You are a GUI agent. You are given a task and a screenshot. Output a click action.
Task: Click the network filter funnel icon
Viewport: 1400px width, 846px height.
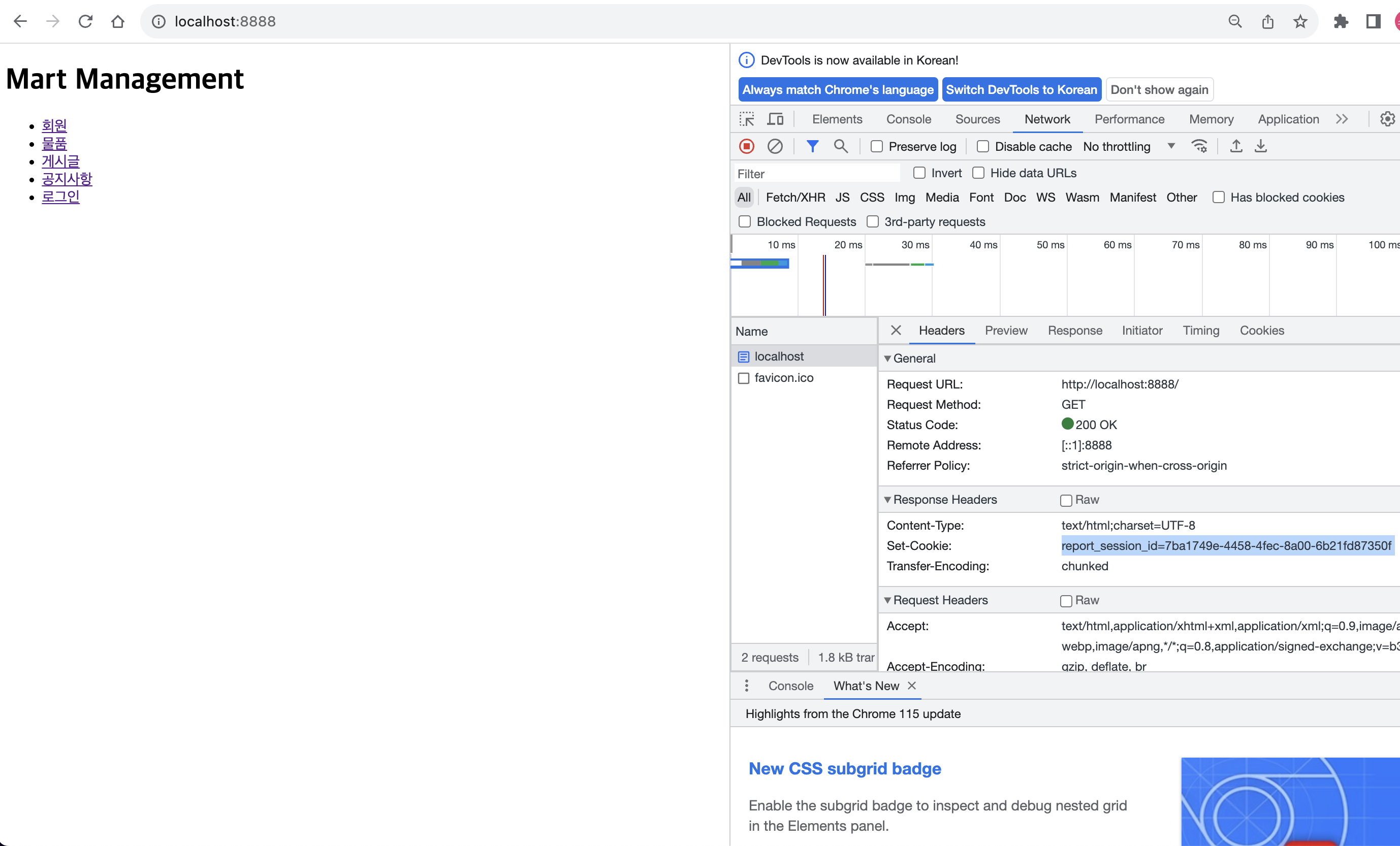click(x=812, y=147)
